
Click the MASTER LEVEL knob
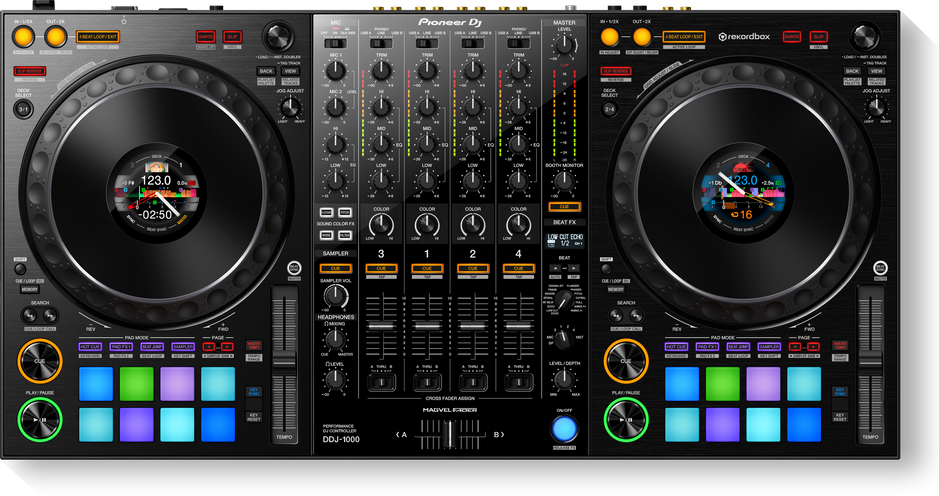(564, 44)
